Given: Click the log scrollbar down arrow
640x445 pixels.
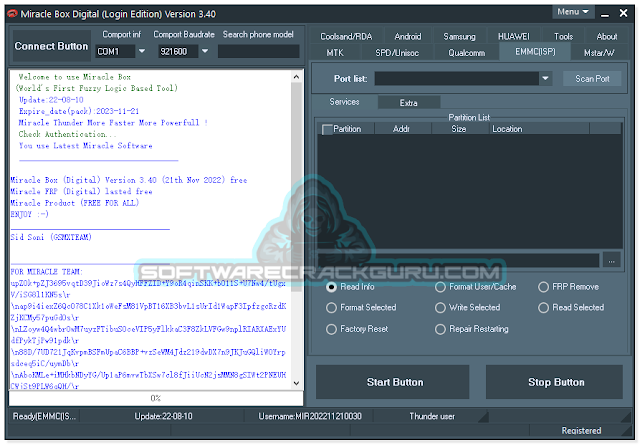Looking at the screenshot, I should tap(296, 383).
